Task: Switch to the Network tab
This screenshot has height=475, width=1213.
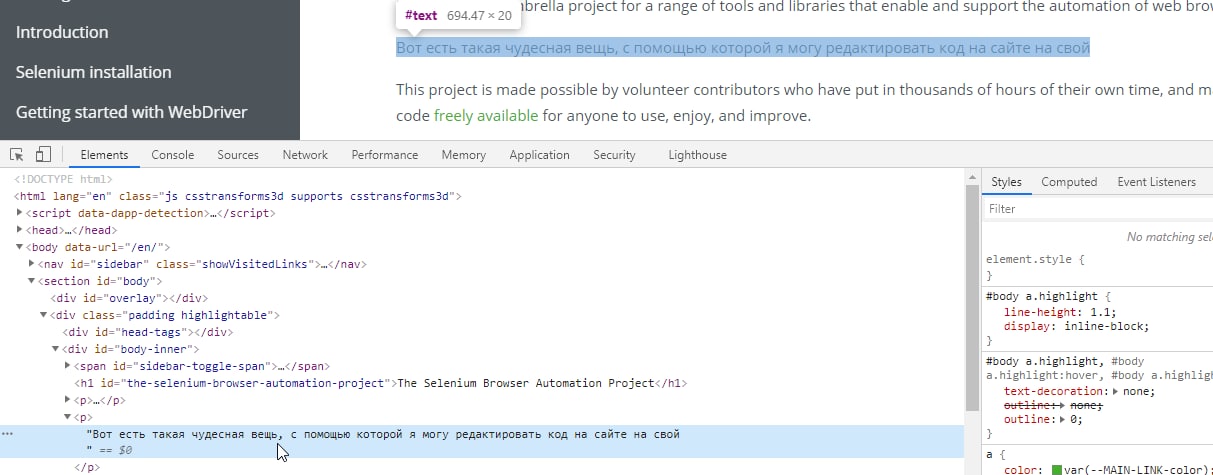Action: pos(305,155)
